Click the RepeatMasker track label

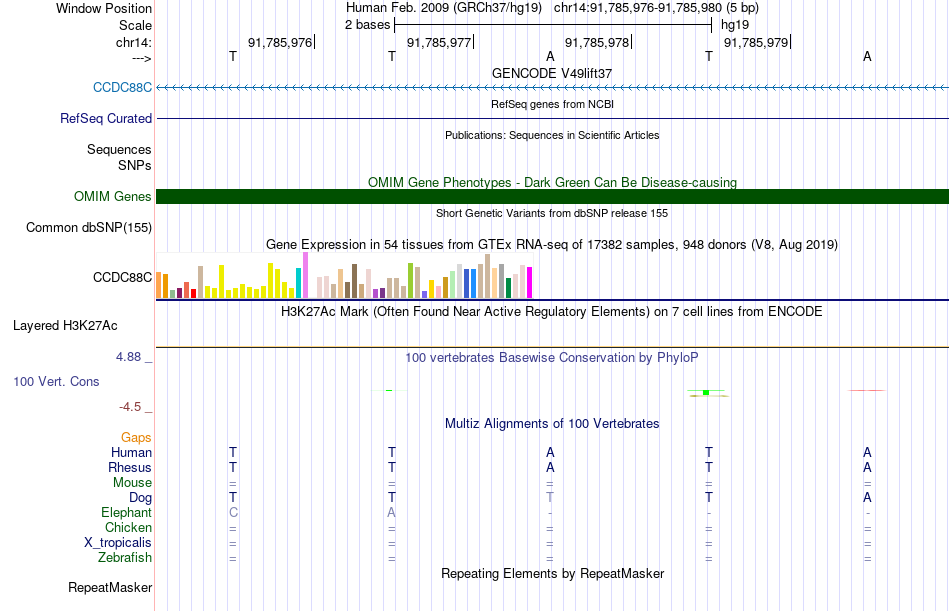pyautogui.click(x=110, y=587)
